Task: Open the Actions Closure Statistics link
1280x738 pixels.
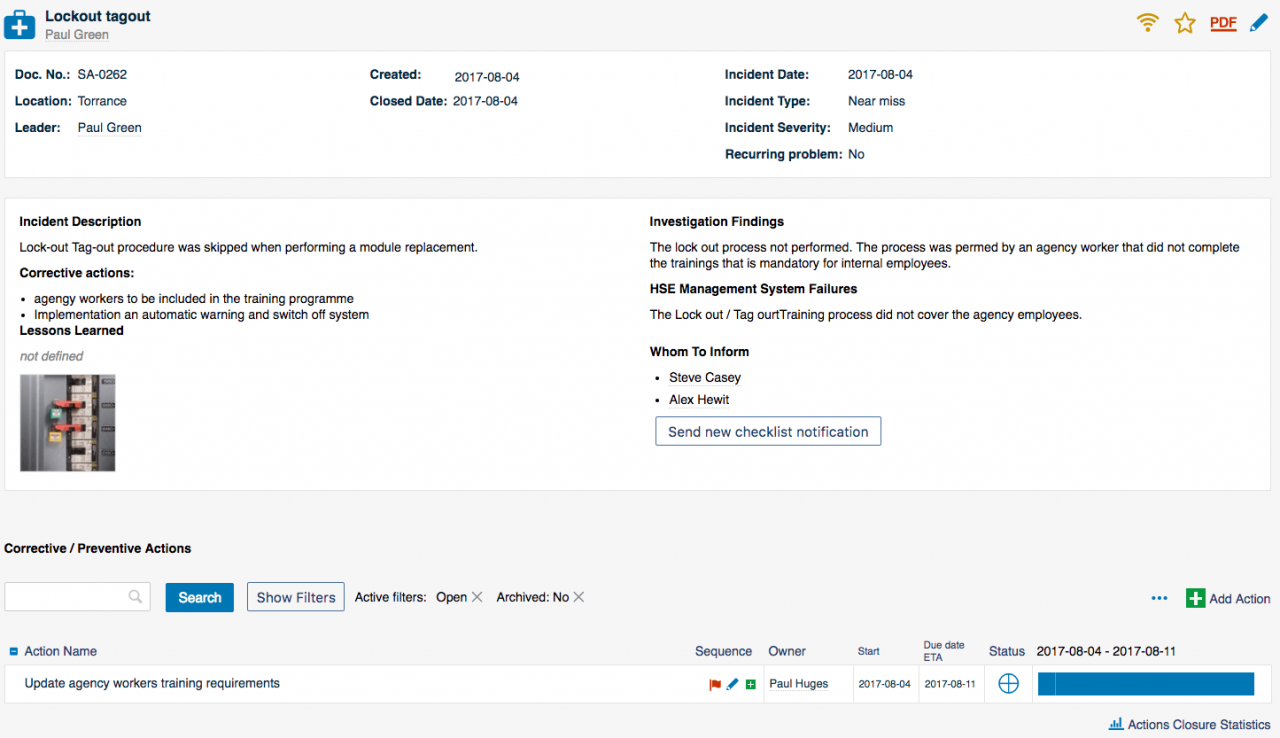Action: click(x=1190, y=724)
